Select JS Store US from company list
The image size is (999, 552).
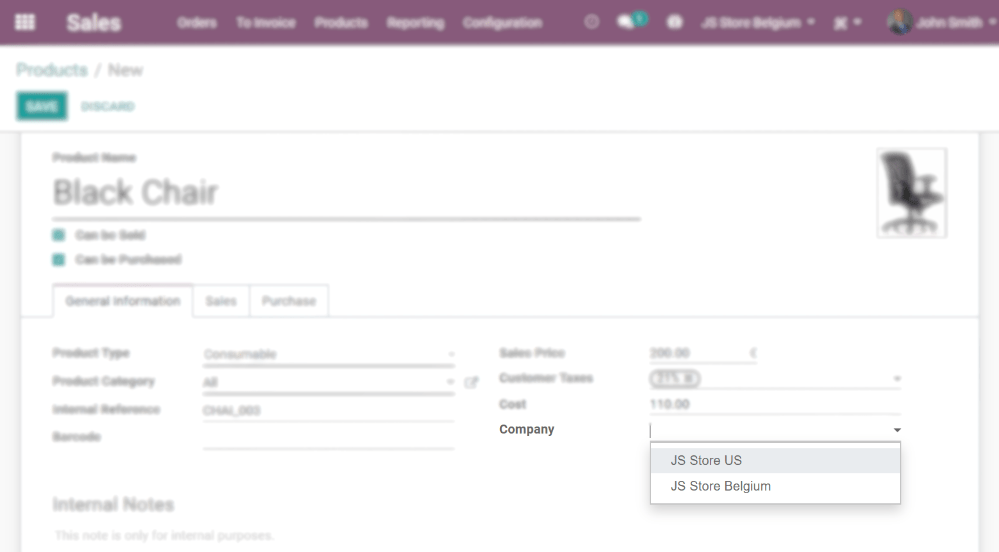point(706,461)
